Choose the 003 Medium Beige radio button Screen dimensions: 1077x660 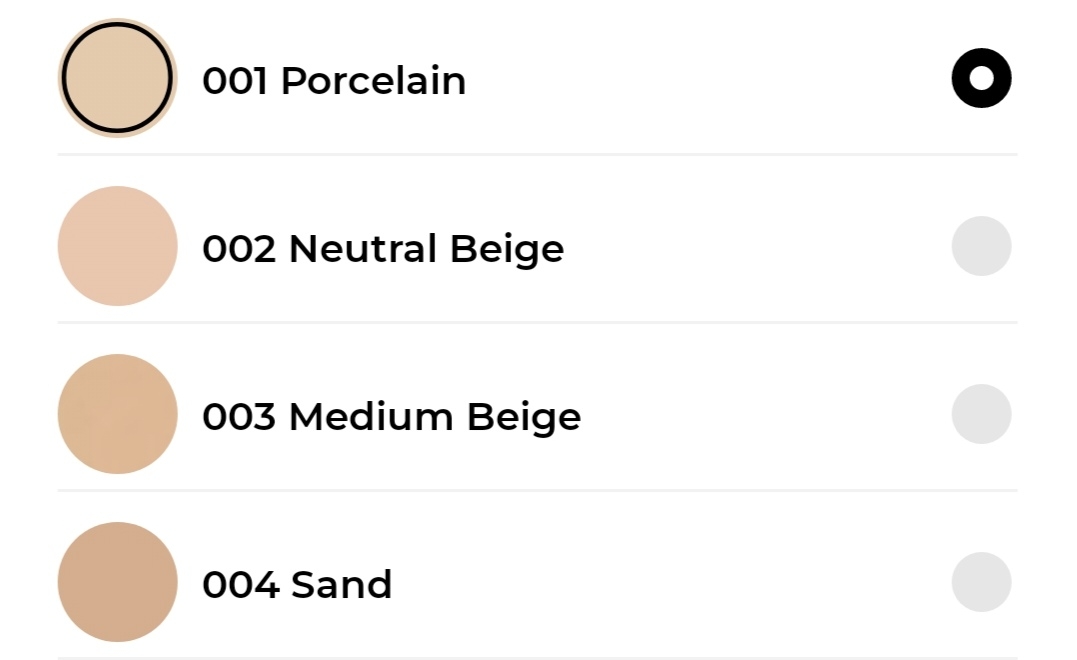981,414
